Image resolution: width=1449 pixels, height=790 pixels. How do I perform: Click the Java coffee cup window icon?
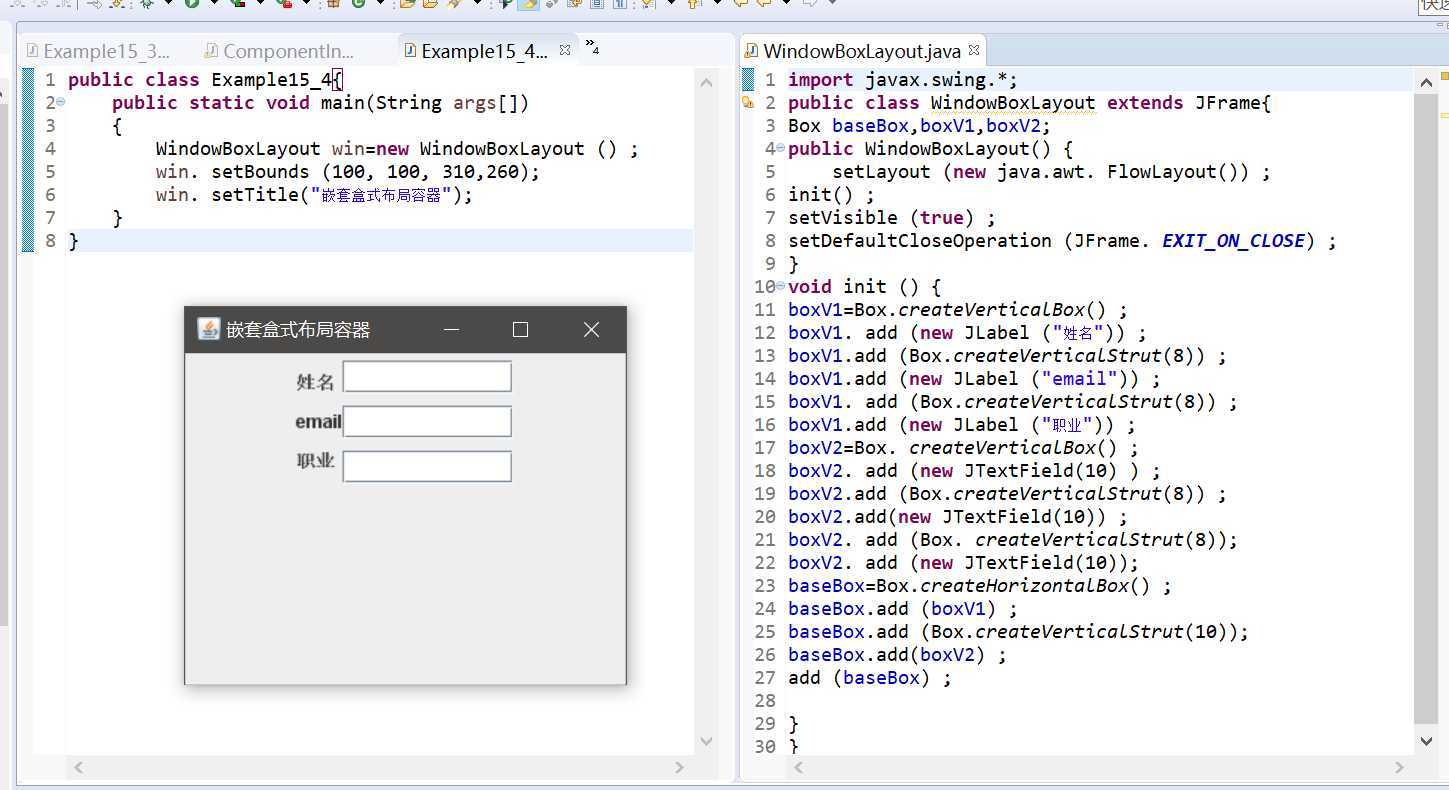tap(208, 329)
